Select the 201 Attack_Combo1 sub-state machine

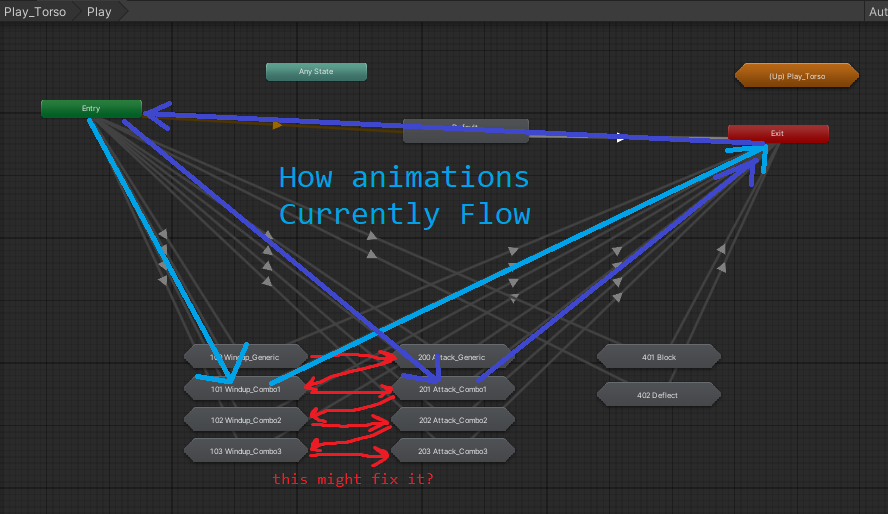tap(452, 389)
